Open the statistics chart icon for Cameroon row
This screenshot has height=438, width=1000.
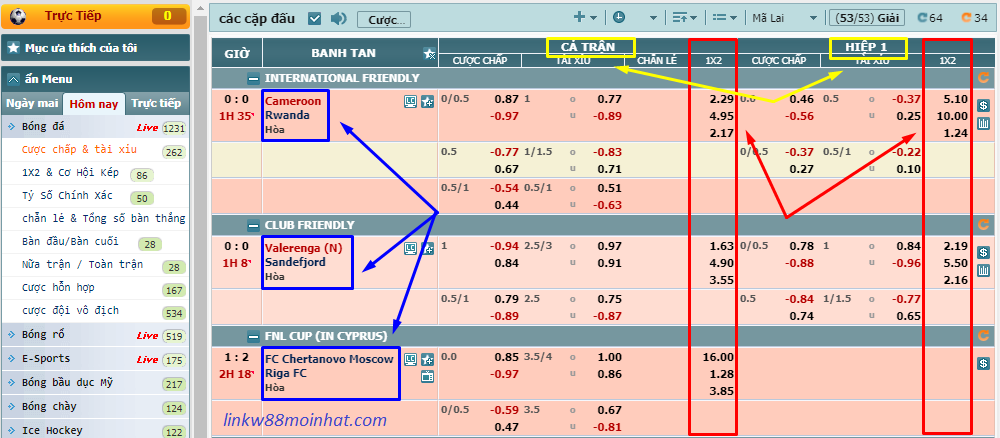pos(983,123)
